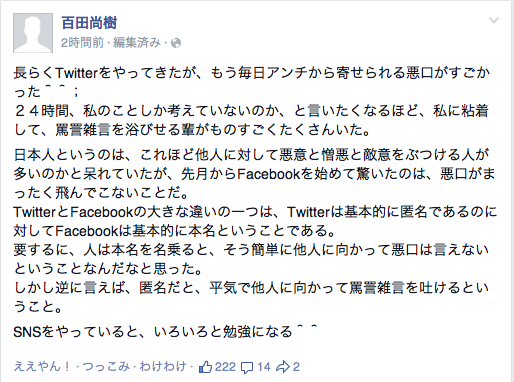The image size is (514, 382).
Task: Show the 222 people who liked
Action: 225,367
